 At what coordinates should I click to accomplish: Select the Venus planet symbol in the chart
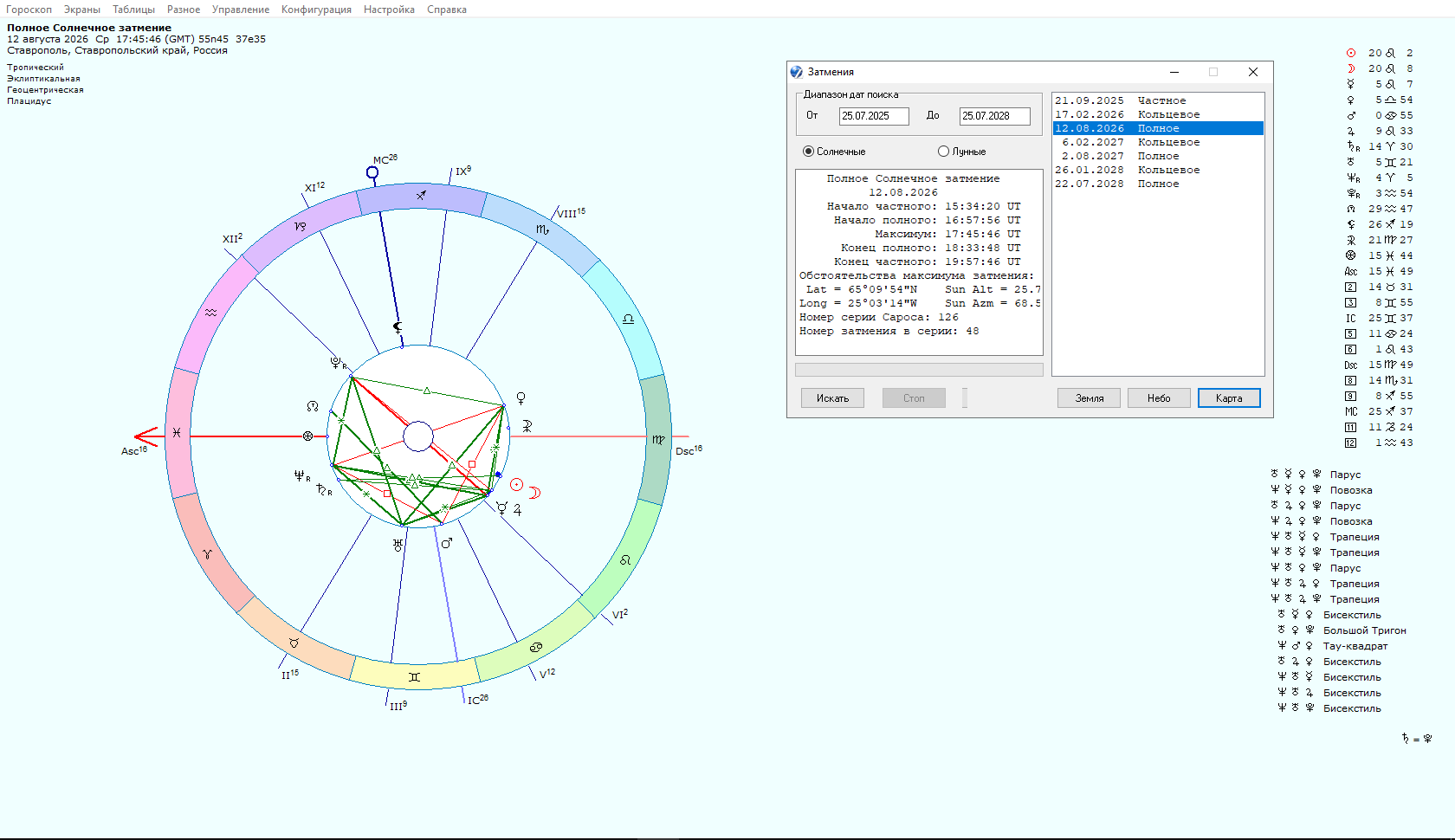point(521,397)
